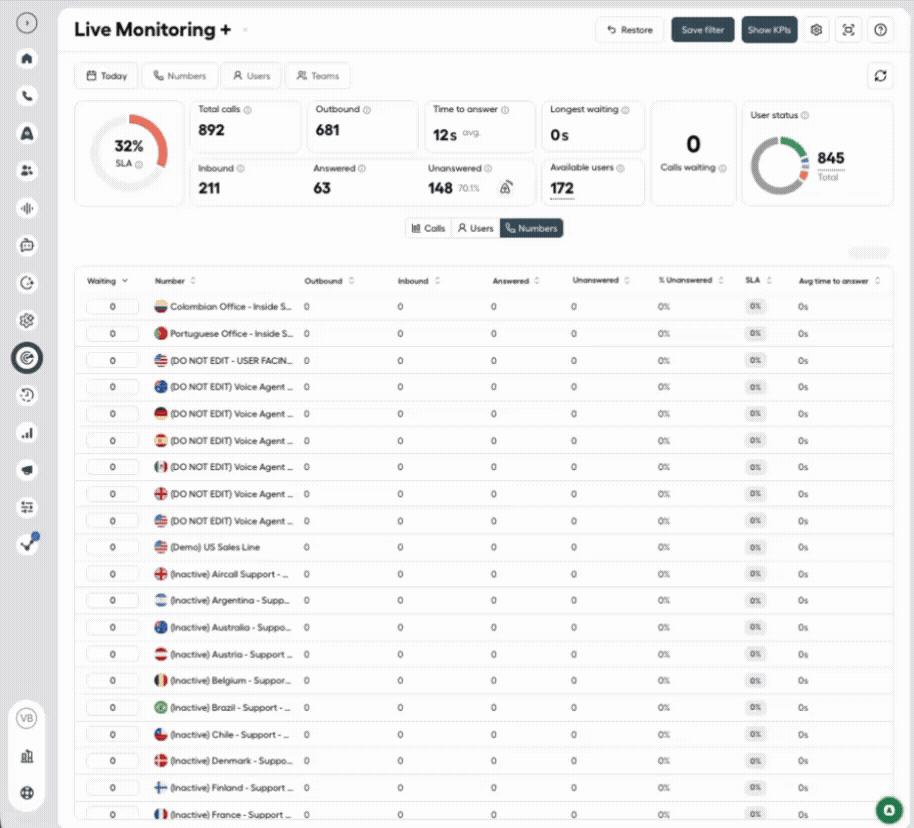
Task: Open the megaphone campaigns sidebar icon
Action: coord(27,470)
